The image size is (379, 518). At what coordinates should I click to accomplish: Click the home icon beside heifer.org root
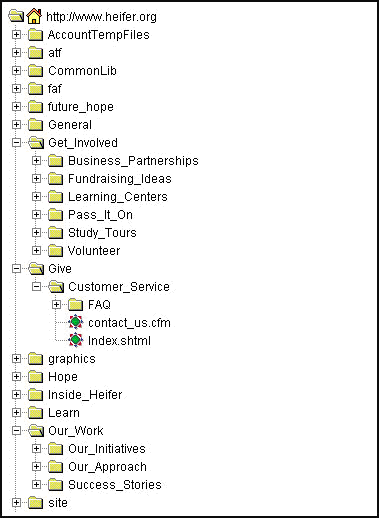coord(34,16)
